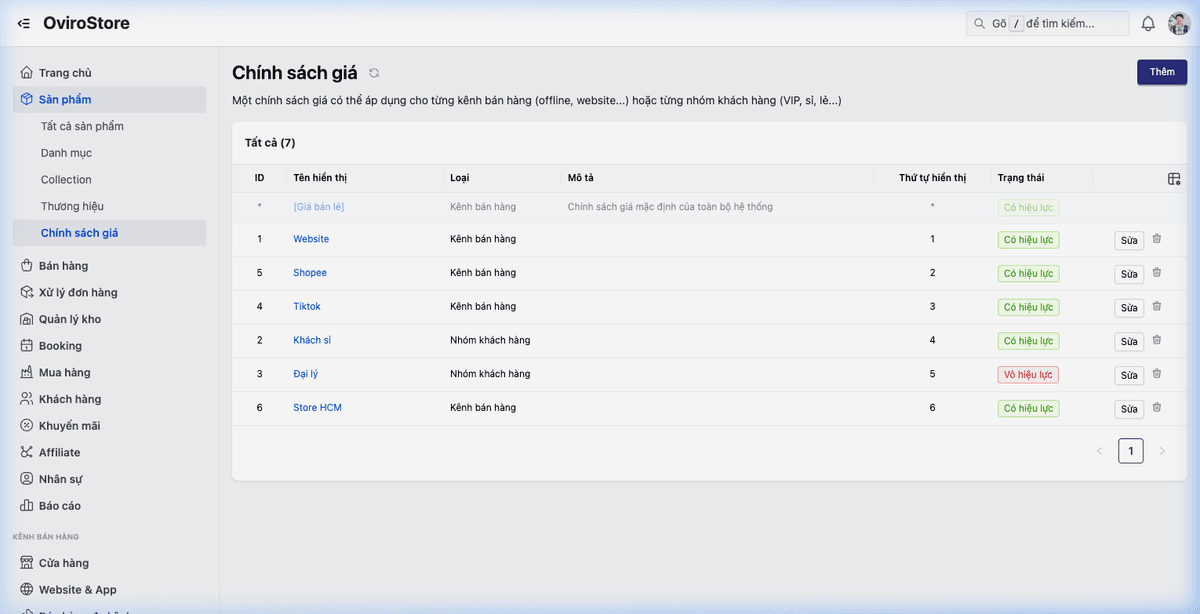The height and width of the screenshot is (614, 1200).
Task: Click the Thêm button
Action: pyautogui.click(x=1161, y=72)
